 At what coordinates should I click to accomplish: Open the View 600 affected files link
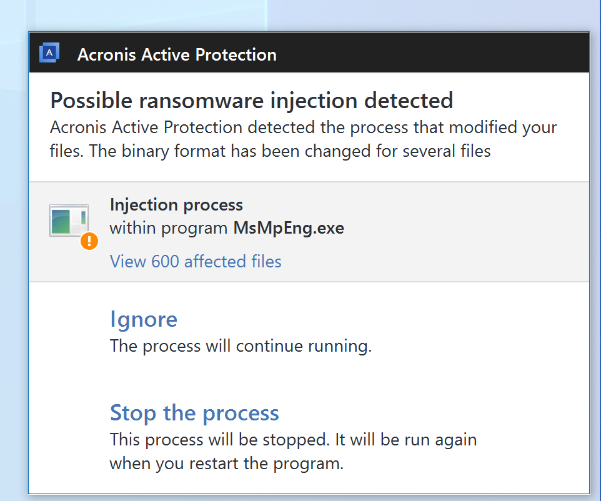[x=195, y=261]
